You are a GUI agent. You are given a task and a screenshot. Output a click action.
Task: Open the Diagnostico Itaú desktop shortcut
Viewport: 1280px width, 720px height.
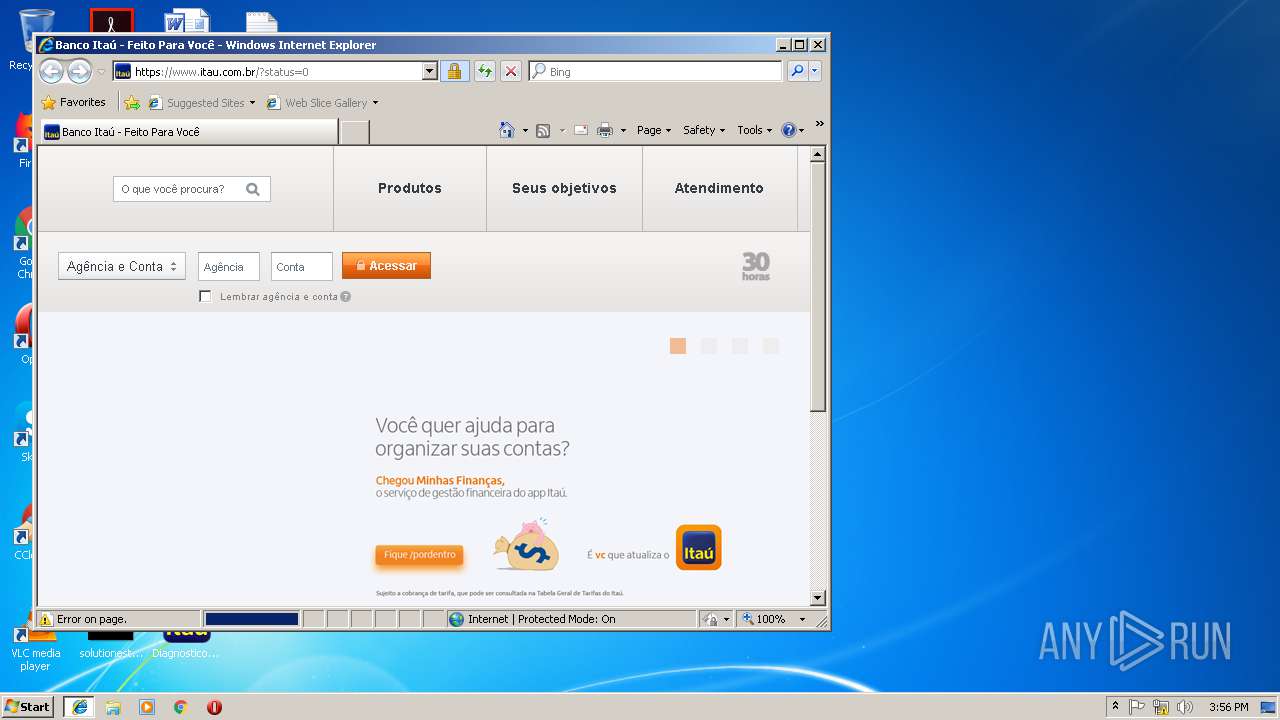pos(186,641)
